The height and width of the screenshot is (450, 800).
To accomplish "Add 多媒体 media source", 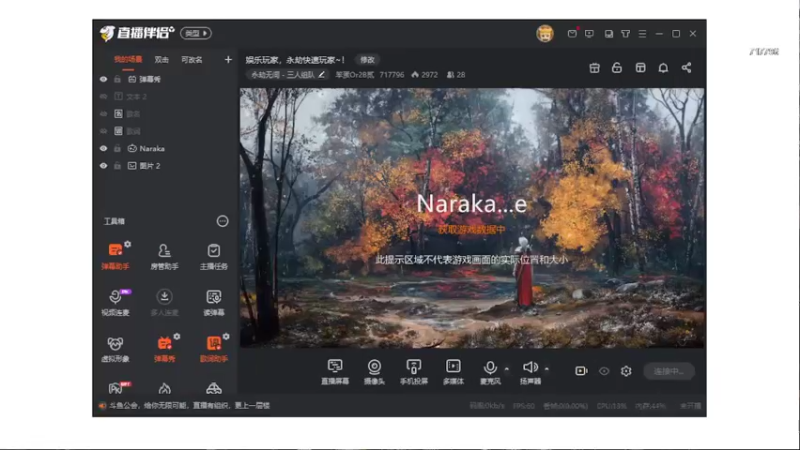I will pos(453,371).
